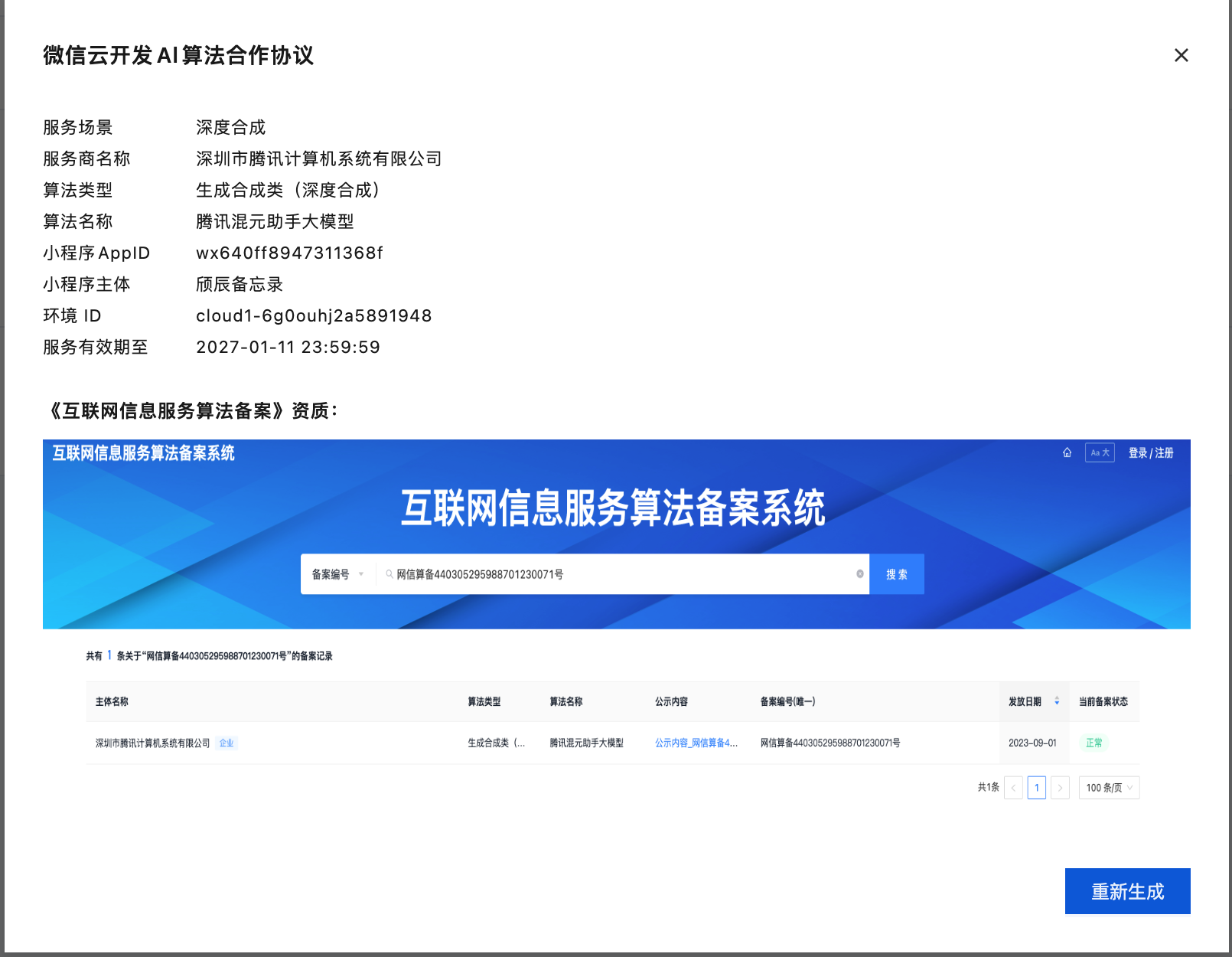The height and width of the screenshot is (957, 1232).
Task: Click the 网信算备440305295988701230071号 table cell
Action: coord(830,743)
